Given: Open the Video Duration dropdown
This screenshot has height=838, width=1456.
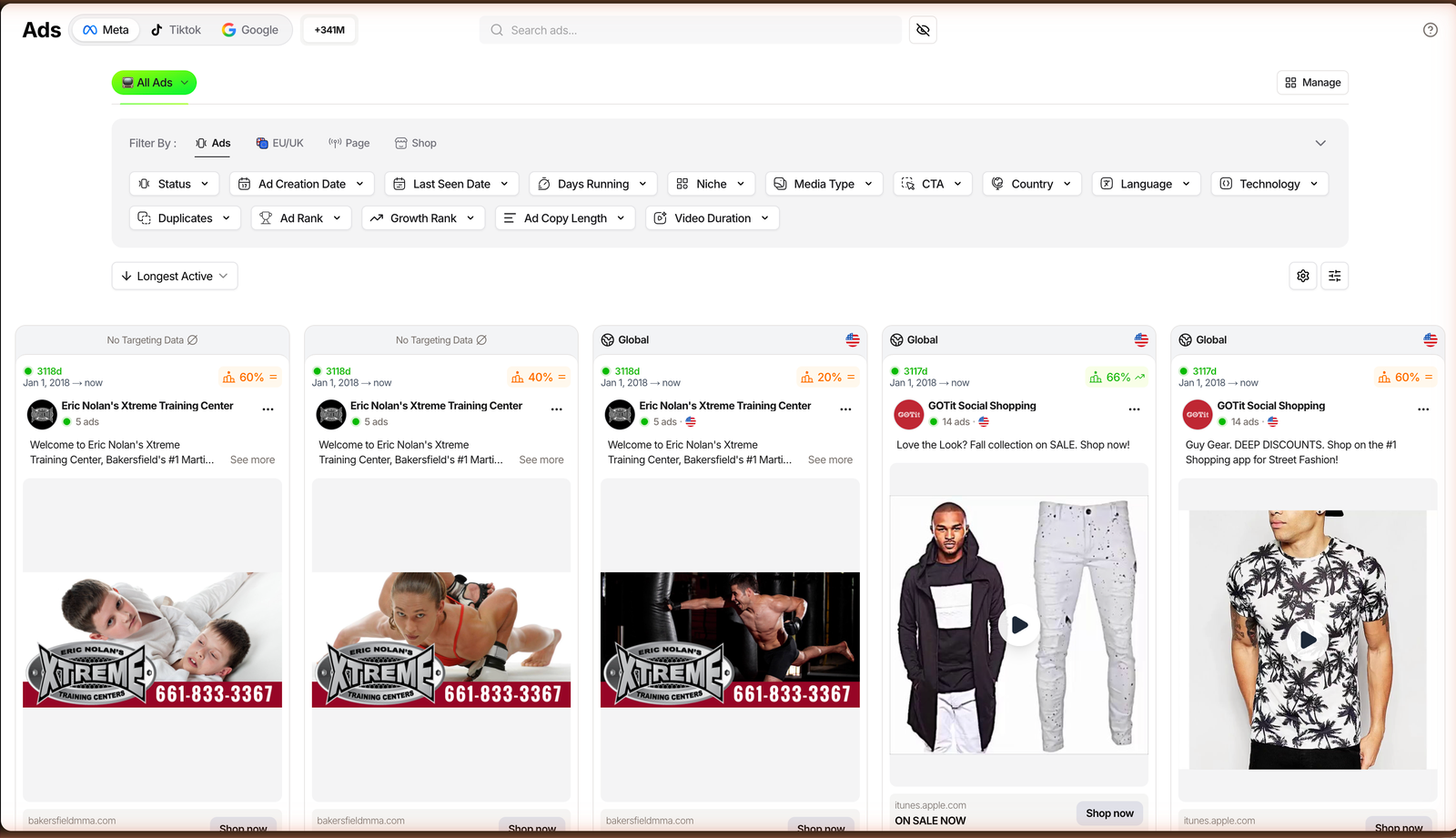Looking at the screenshot, I should (713, 218).
